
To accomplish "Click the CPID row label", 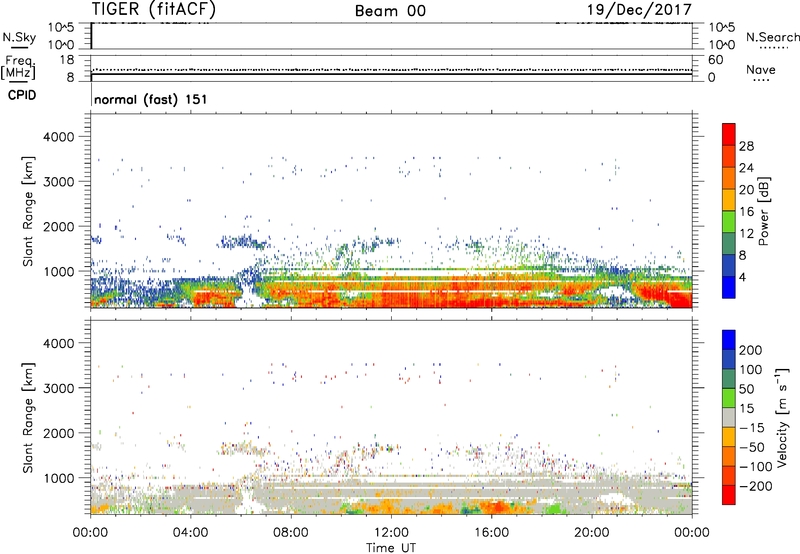I will coord(22,95).
